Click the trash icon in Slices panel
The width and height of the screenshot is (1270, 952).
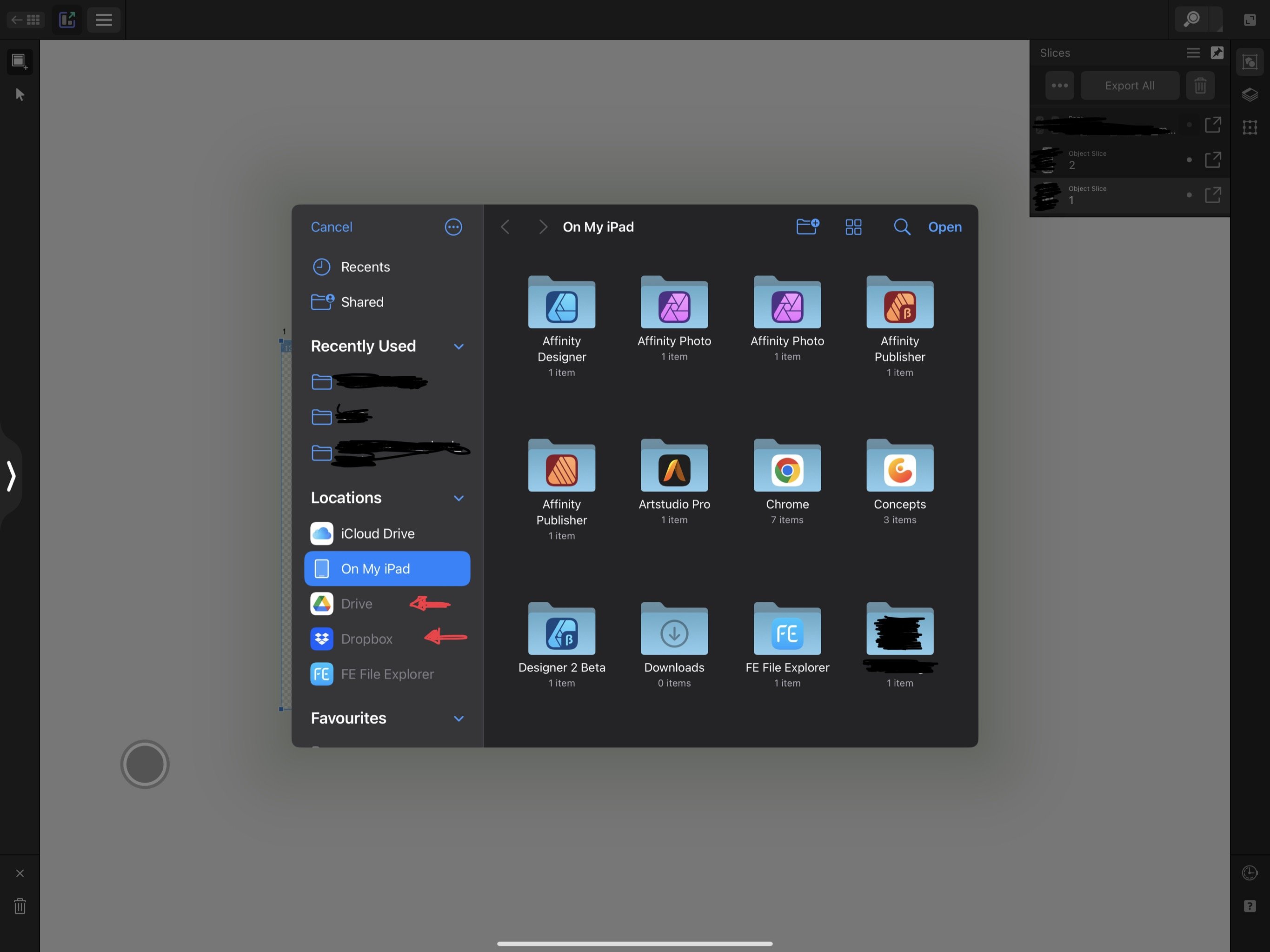(1200, 85)
